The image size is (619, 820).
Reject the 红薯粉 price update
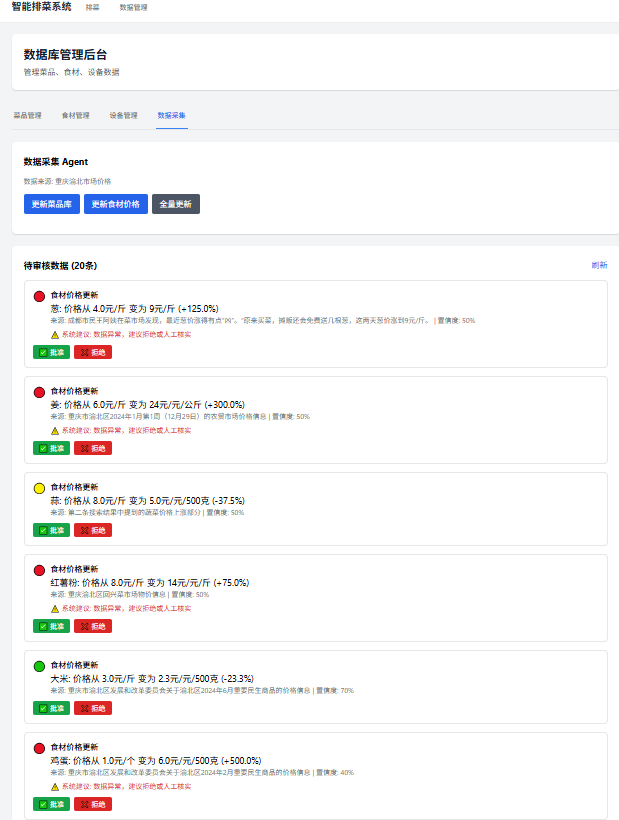93,626
